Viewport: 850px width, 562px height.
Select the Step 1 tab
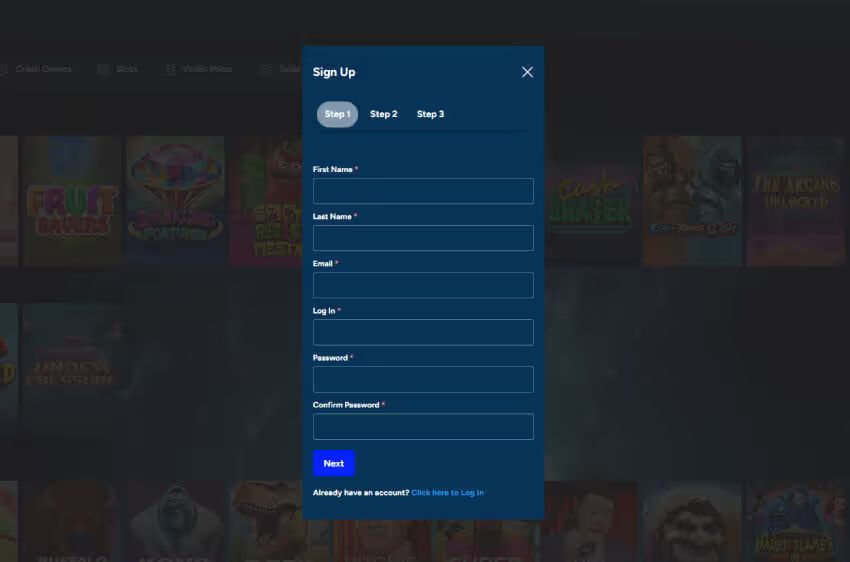[337, 114]
